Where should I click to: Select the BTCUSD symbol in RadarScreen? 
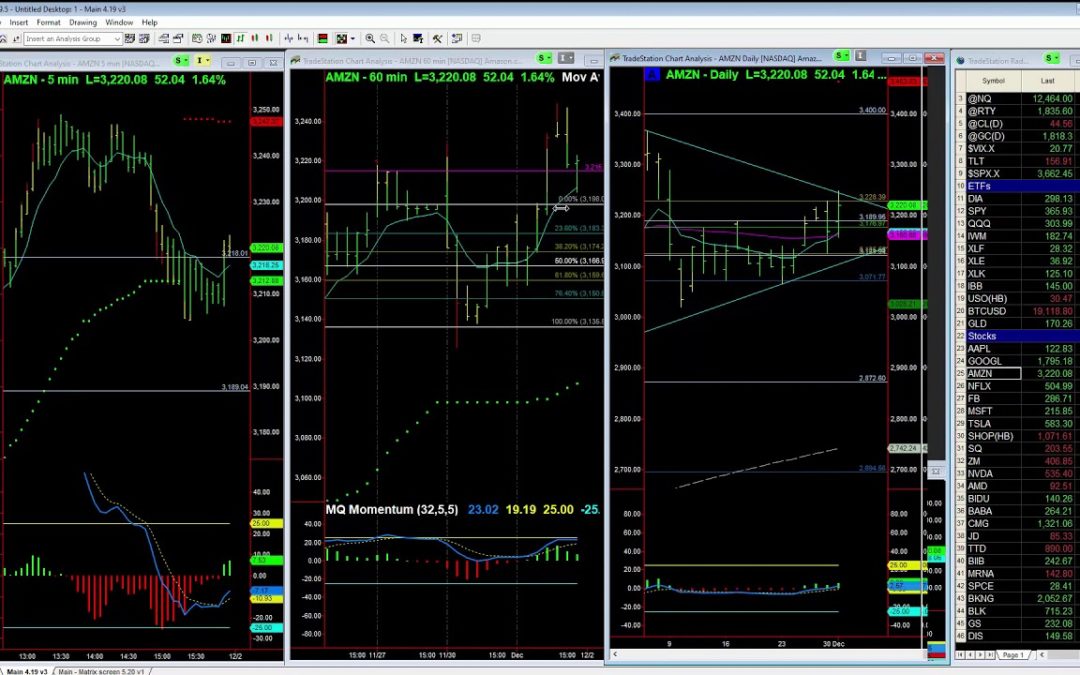click(x=986, y=311)
